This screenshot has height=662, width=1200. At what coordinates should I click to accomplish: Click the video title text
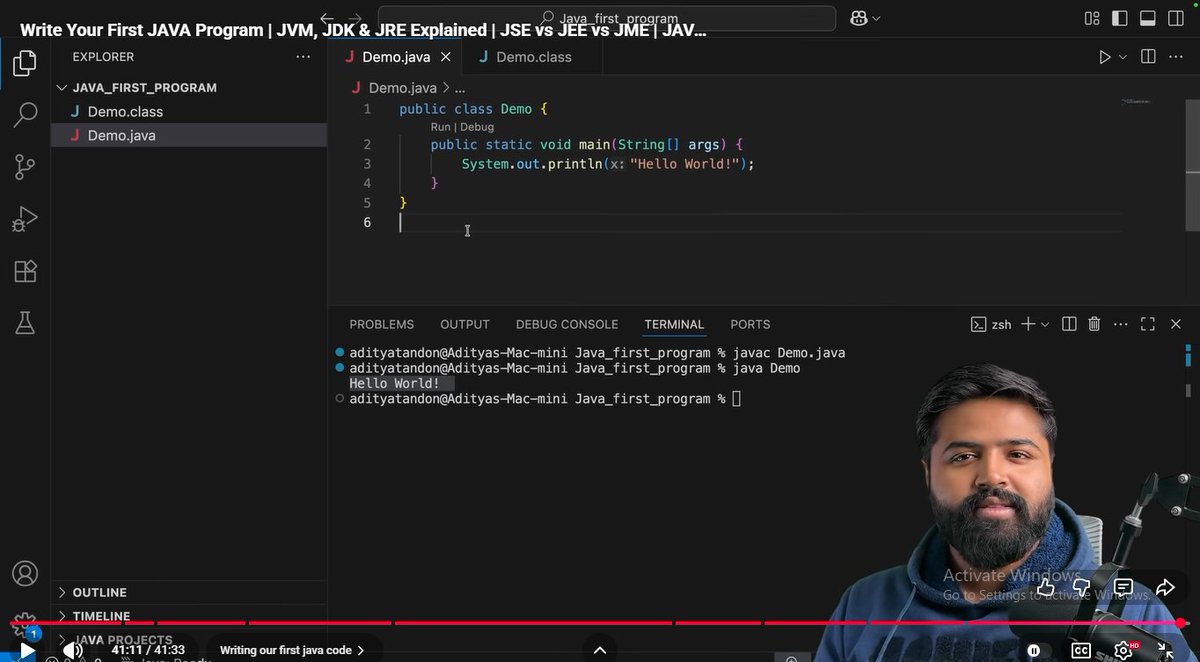coord(363,30)
